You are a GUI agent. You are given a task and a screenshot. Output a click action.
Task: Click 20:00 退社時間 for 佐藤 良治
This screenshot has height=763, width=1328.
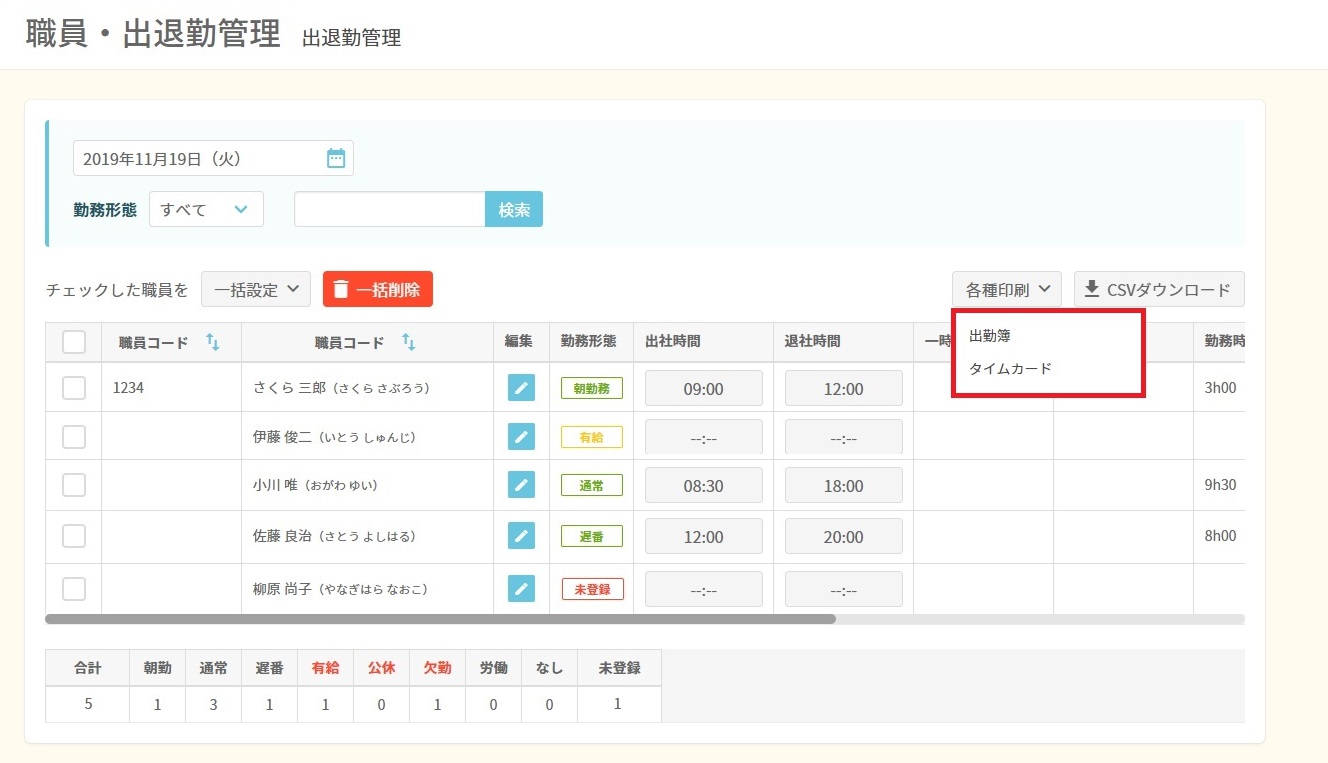tap(844, 536)
